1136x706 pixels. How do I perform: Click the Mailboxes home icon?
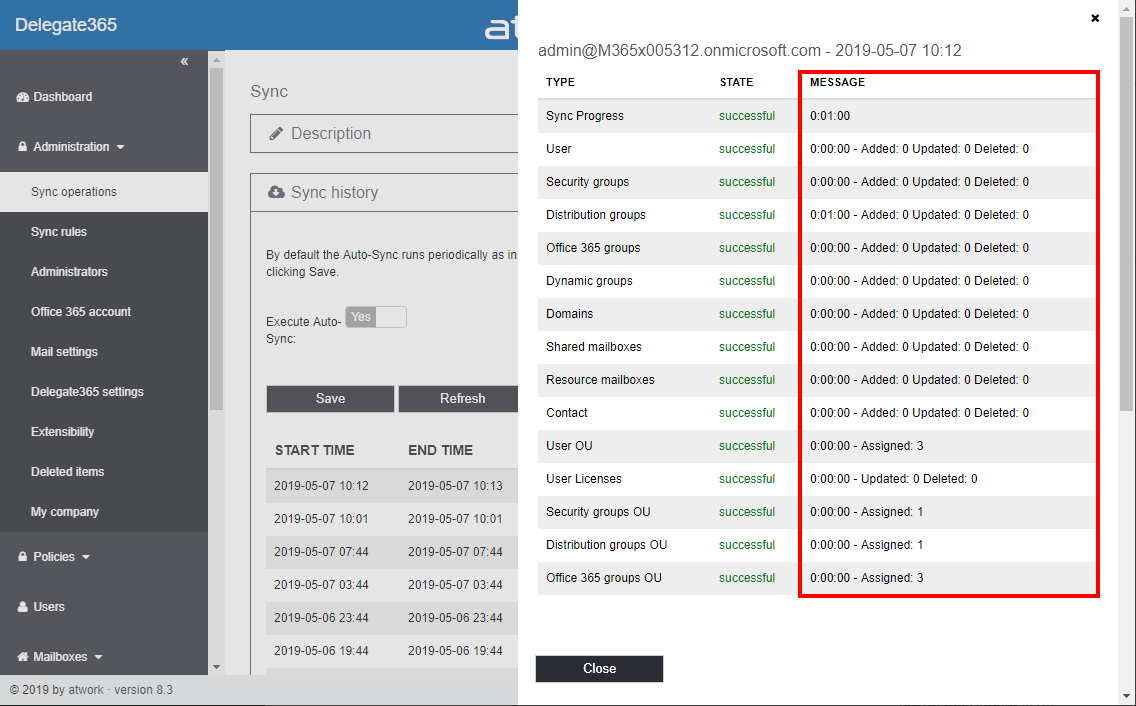click(22, 657)
